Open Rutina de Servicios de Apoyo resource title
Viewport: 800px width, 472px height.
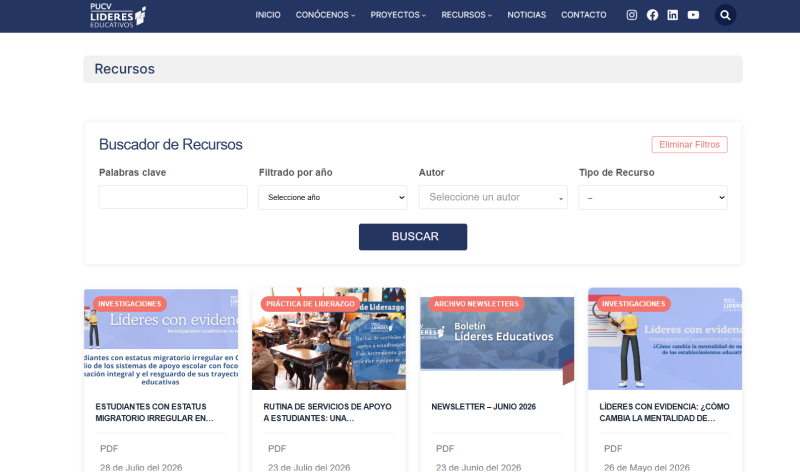click(x=328, y=412)
